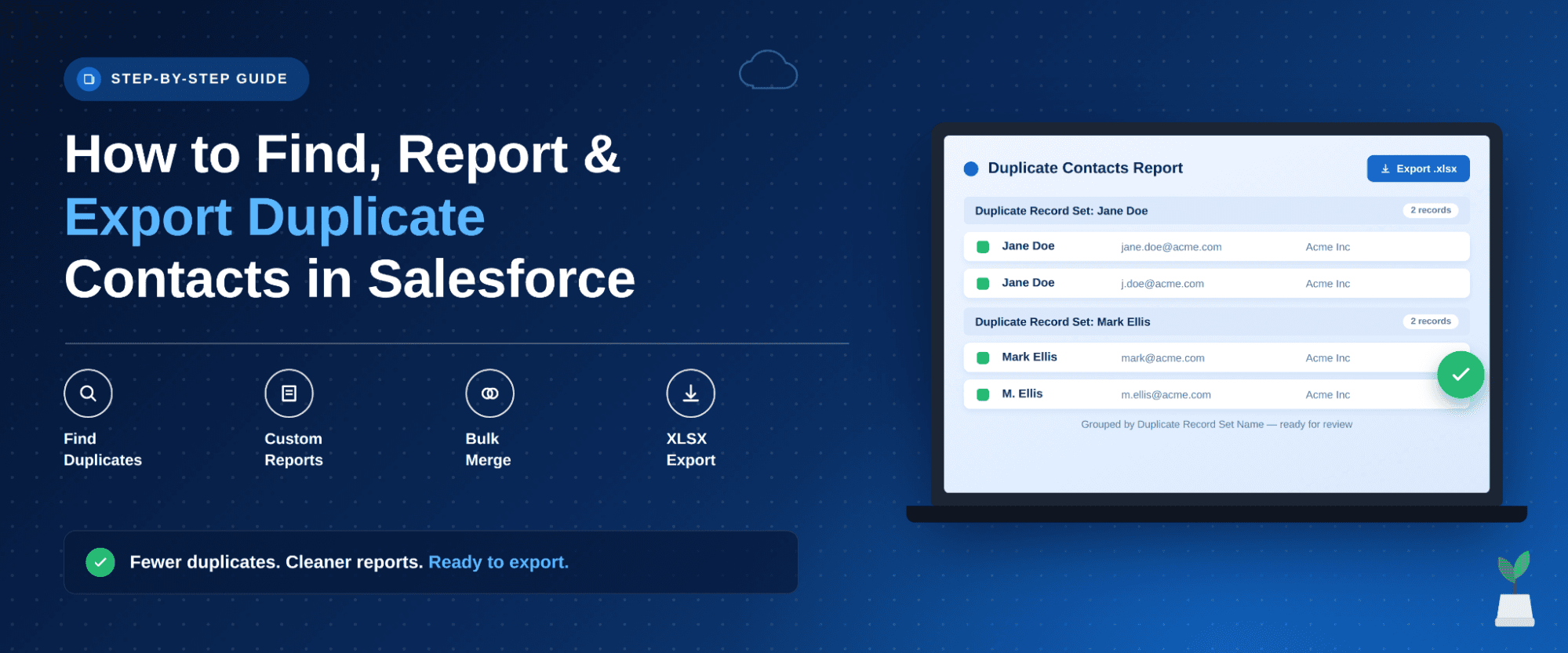Toggle green box for j.doe@acme.com row
1568x653 pixels.
pyautogui.click(x=983, y=284)
